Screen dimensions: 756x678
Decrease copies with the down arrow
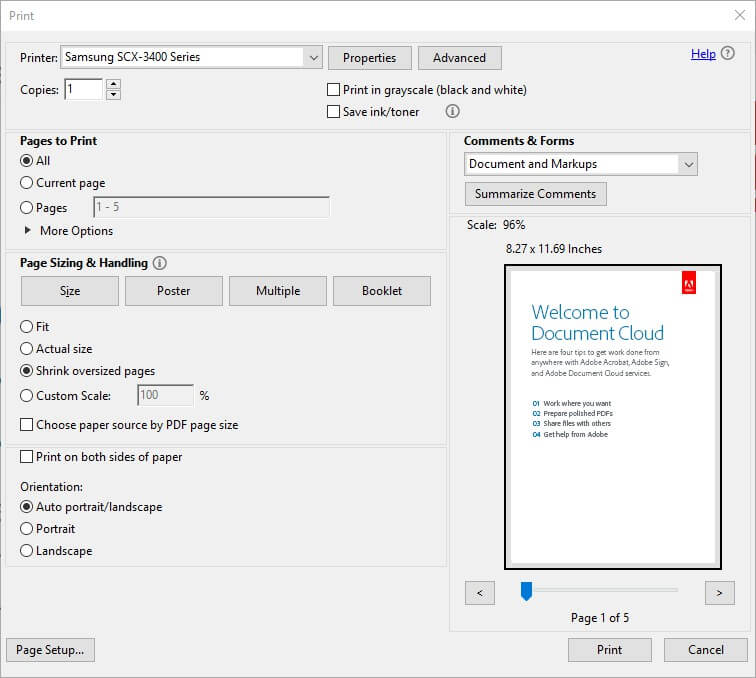click(x=113, y=94)
